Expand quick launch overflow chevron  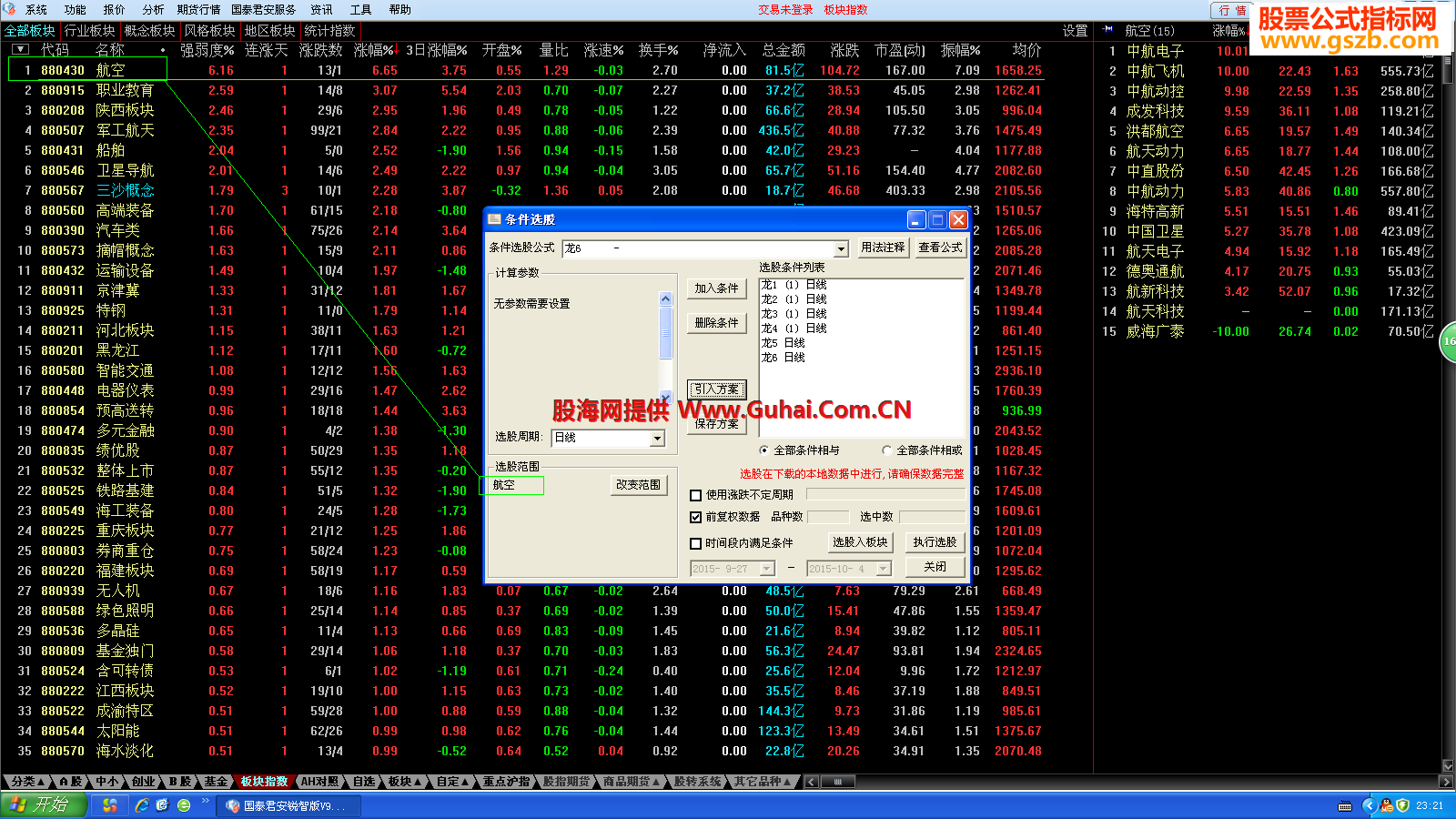[x=206, y=801]
